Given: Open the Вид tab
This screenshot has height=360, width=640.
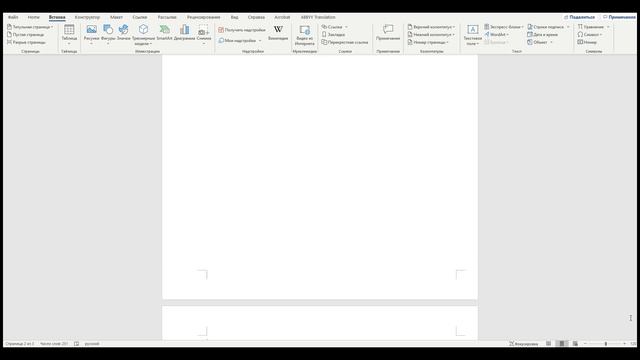Looking at the screenshot, I should pos(234,17).
